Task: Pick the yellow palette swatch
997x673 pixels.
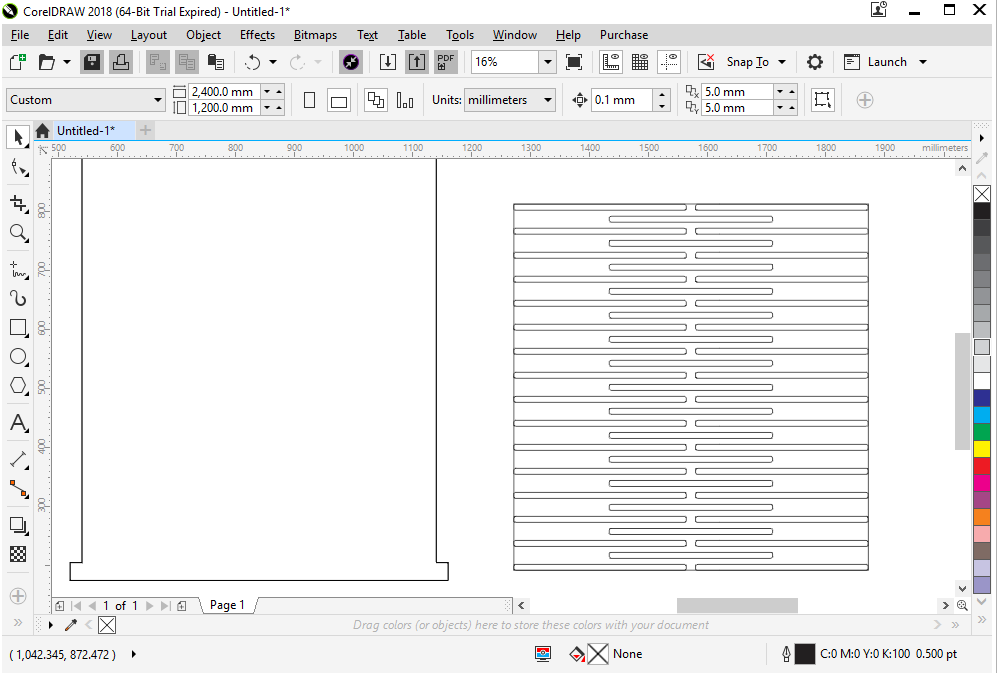Action: 982,449
